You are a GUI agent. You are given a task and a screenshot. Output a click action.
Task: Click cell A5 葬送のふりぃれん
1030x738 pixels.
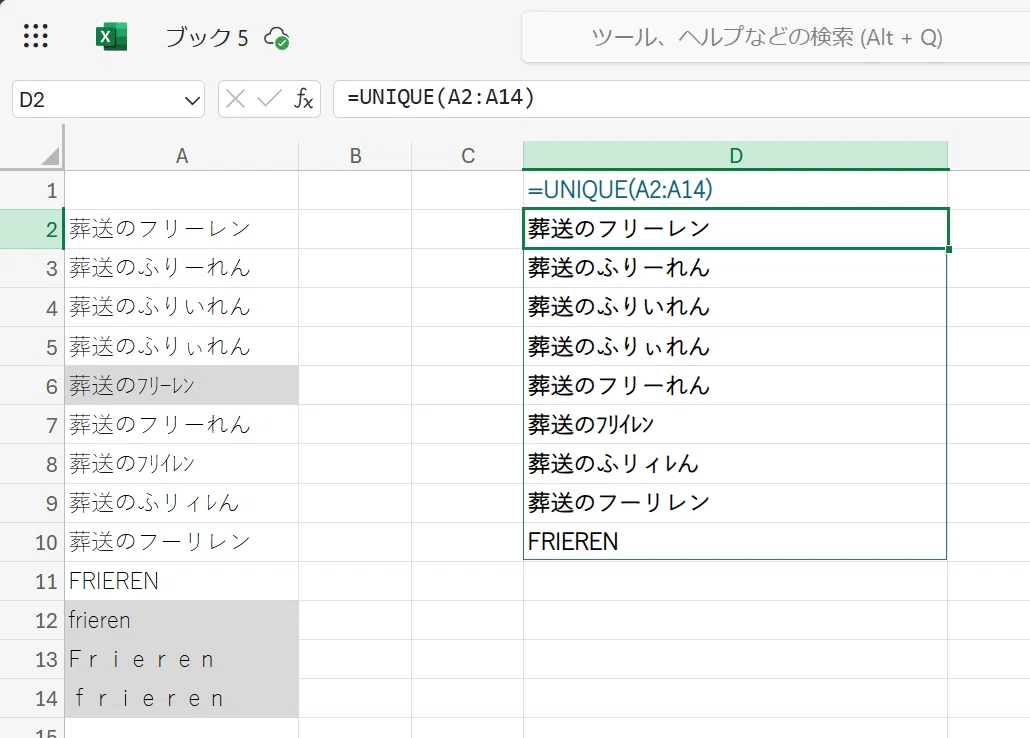182,346
